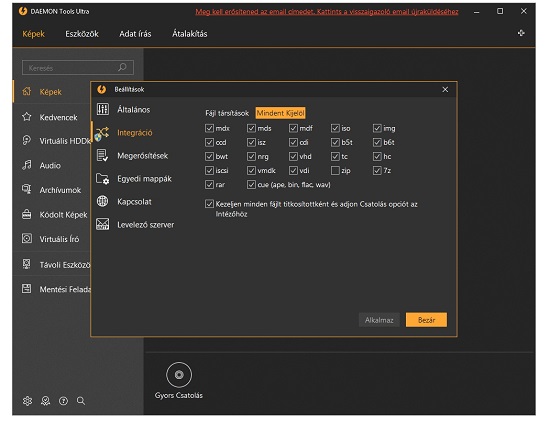Click the magnifier icon at bottom bar
Screen dimensions: 550x425
pyautogui.click(x=81, y=401)
